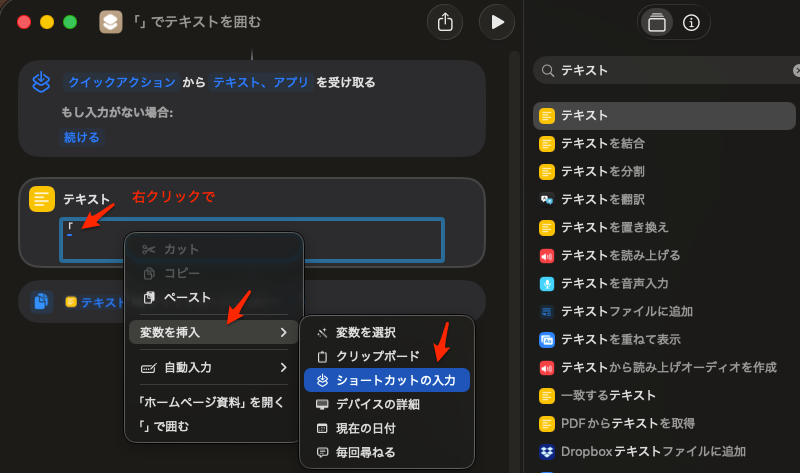Click the テキストファイルに追加 file icon

coord(547,312)
